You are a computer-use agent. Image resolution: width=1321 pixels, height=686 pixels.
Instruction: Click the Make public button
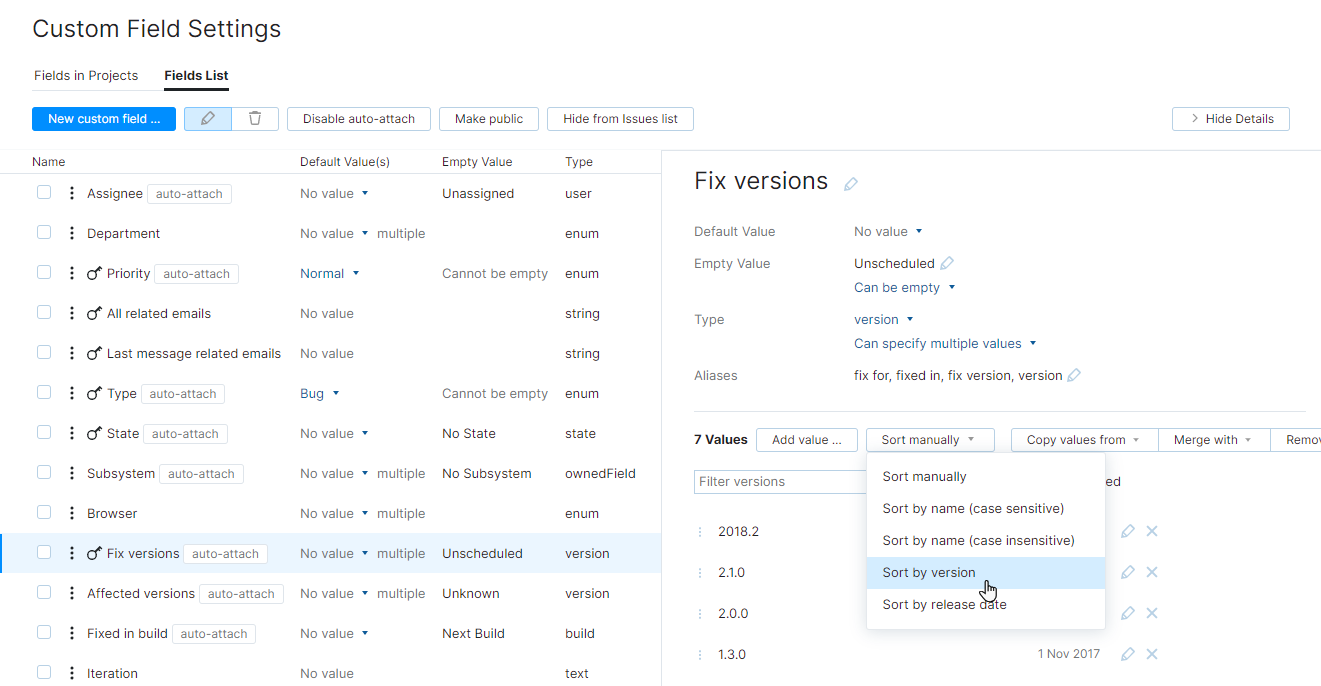coord(488,118)
